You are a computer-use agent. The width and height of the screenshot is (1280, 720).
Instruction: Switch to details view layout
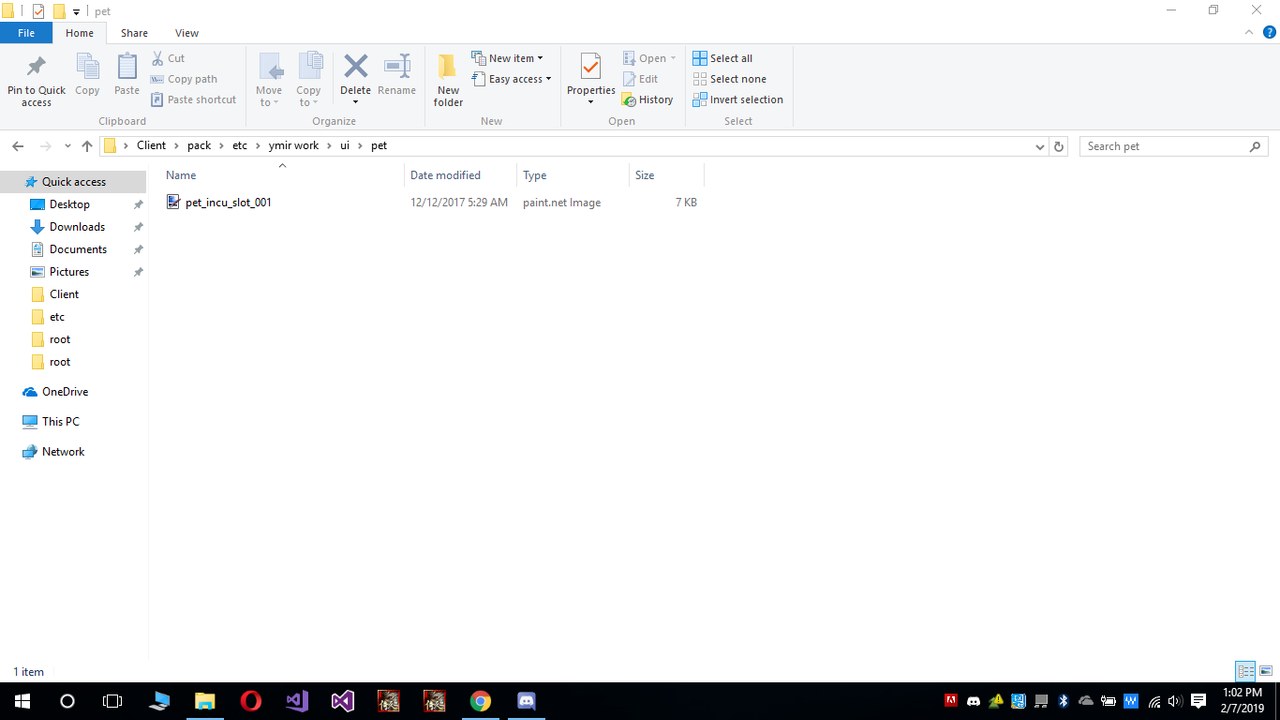[x=1246, y=671]
